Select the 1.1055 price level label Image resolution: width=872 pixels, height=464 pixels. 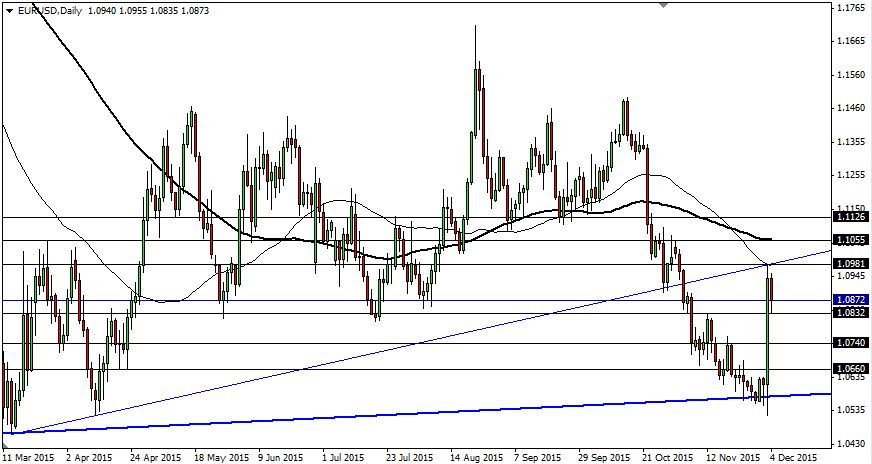pyautogui.click(x=850, y=240)
